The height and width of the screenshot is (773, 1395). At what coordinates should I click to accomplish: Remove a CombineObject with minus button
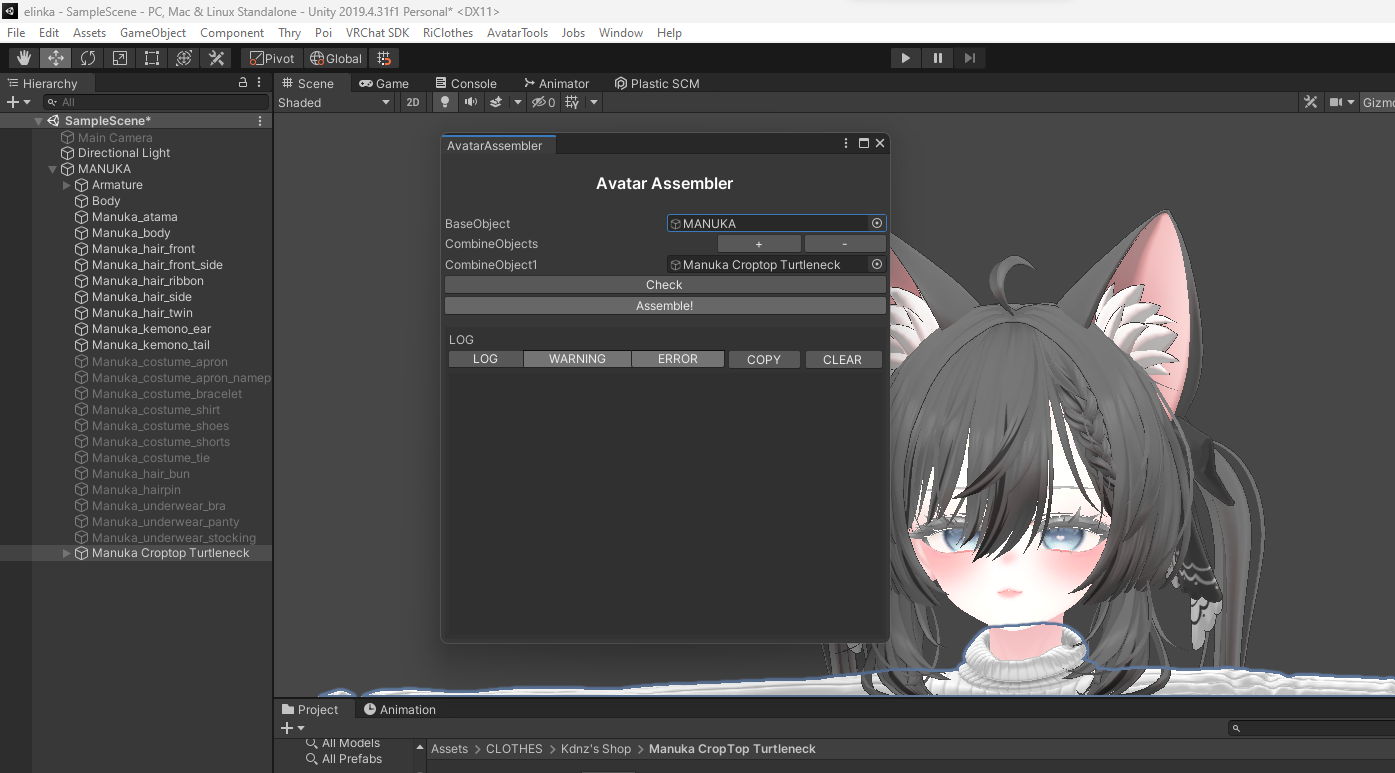point(845,244)
